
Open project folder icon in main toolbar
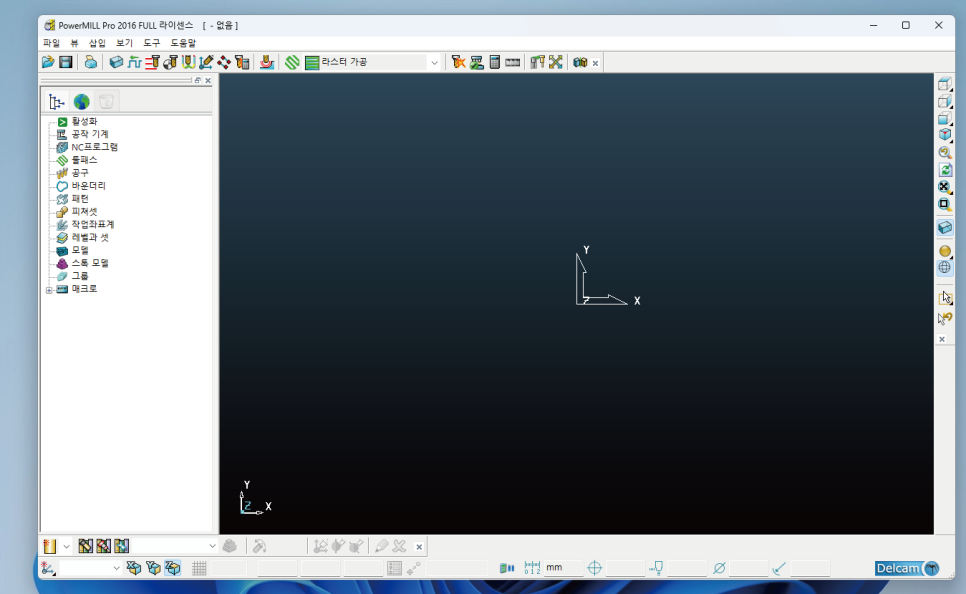[x=48, y=62]
